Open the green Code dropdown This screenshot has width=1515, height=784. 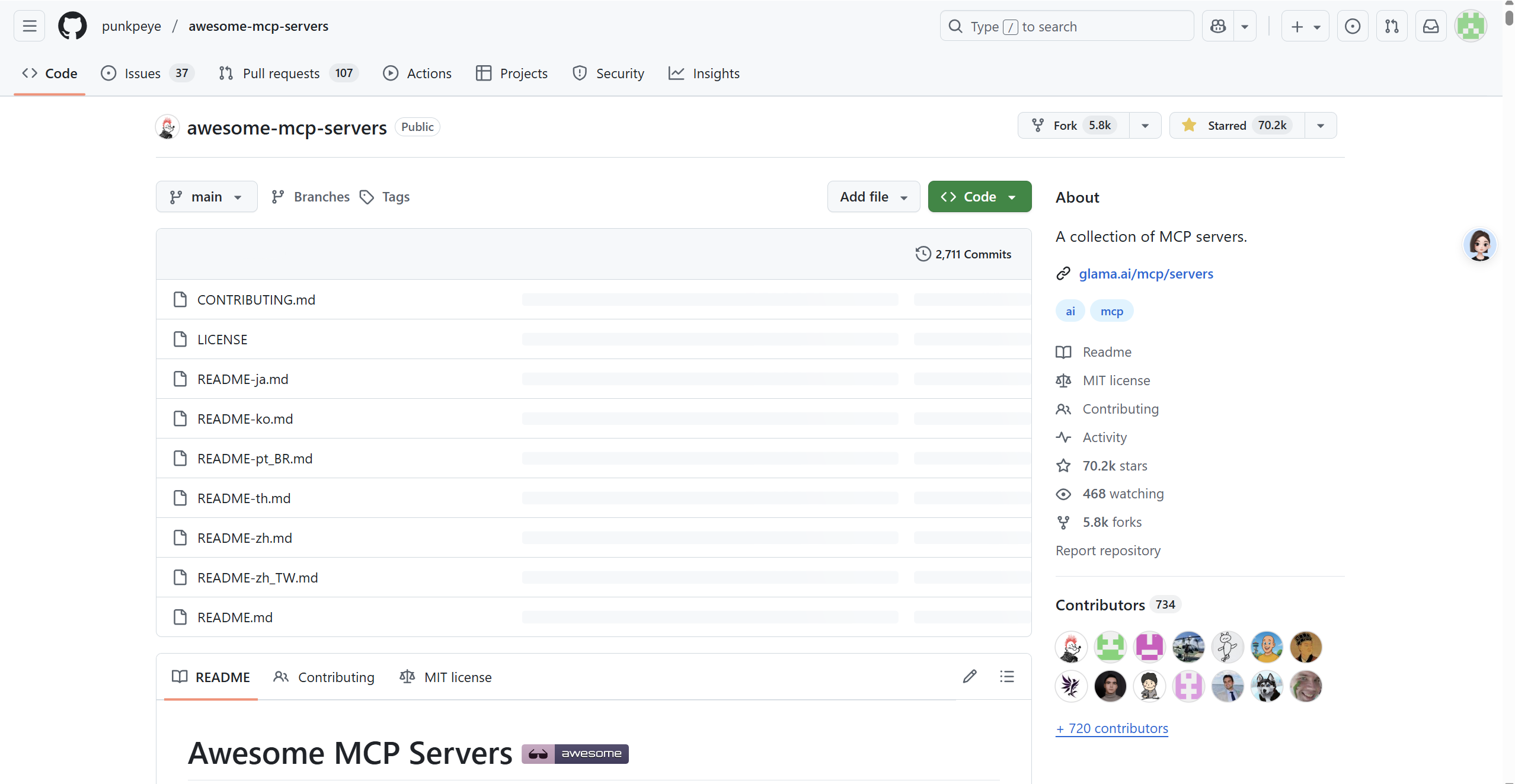point(979,197)
